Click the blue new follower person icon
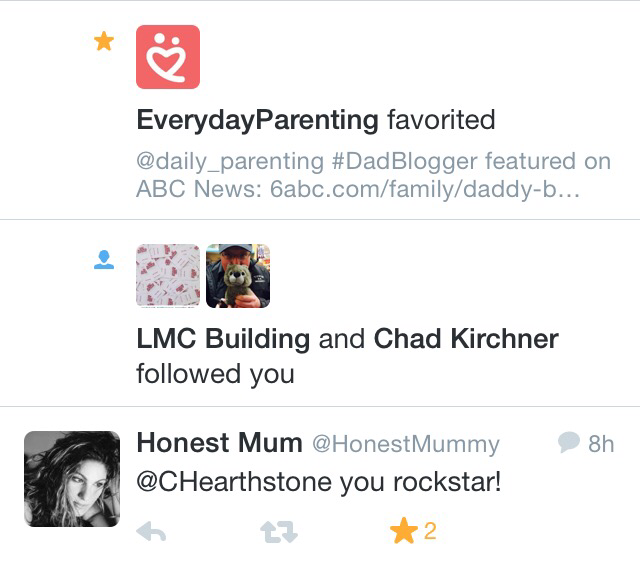Image resolution: width=640 pixels, height=562 pixels. pos(103,260)
